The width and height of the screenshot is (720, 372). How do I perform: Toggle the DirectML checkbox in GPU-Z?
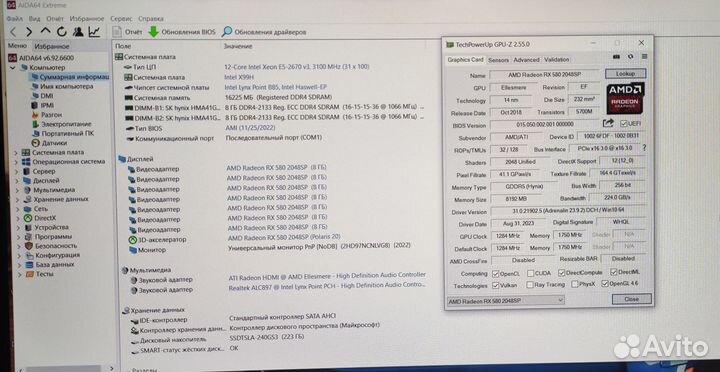[x=613, y=272]
